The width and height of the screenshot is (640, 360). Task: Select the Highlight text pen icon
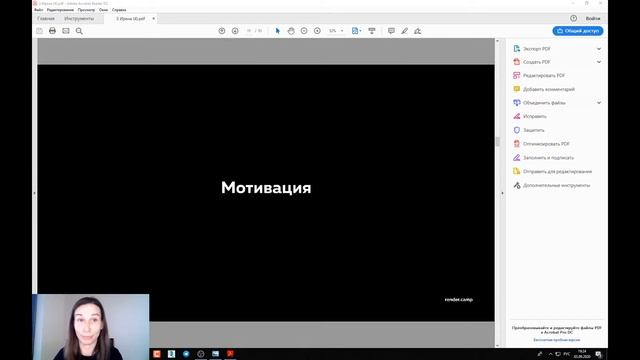(404, 31)
